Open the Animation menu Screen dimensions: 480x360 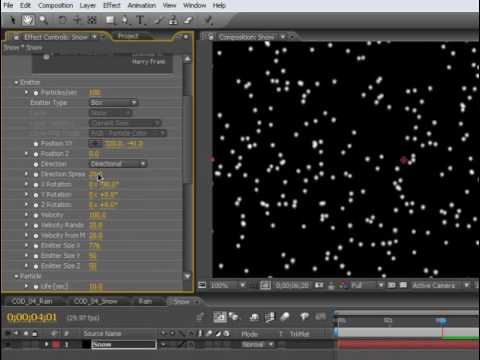point(142,5)
